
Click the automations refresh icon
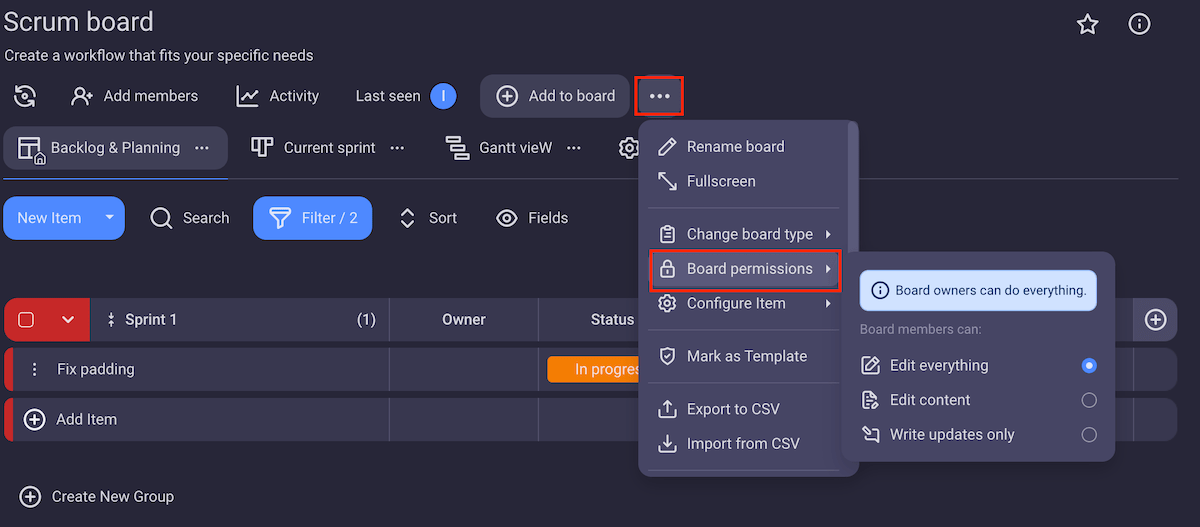[x=25, y=96]
